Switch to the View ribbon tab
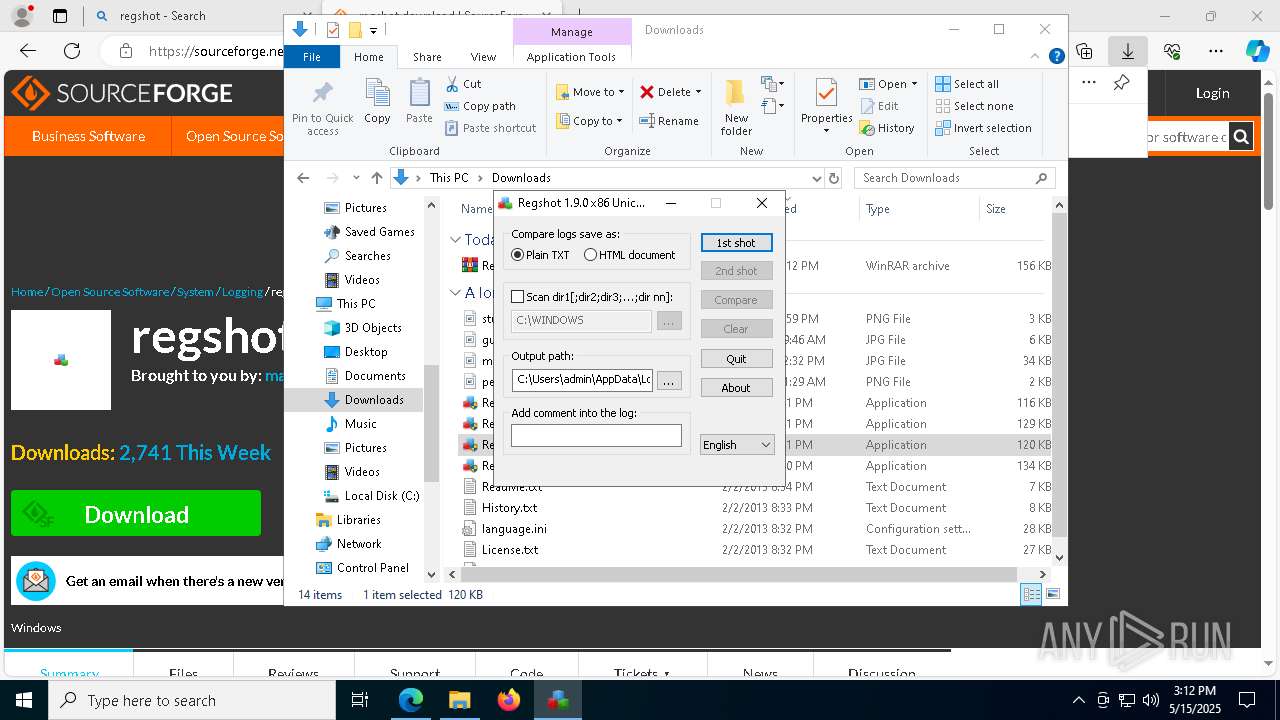Image resolution: width=1280 pixels, height=720 pixels. click(483, 57)
